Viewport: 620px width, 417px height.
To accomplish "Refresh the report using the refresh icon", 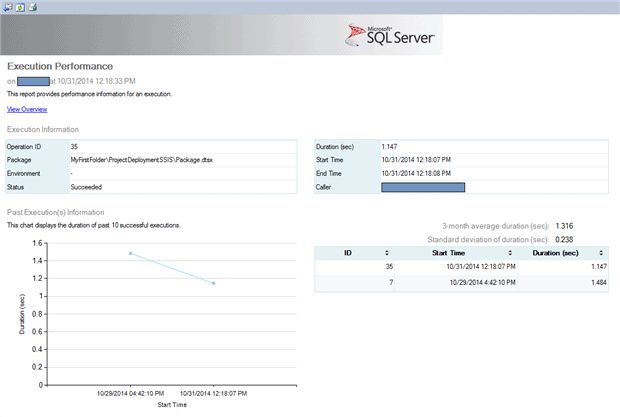I will (19, 6).
